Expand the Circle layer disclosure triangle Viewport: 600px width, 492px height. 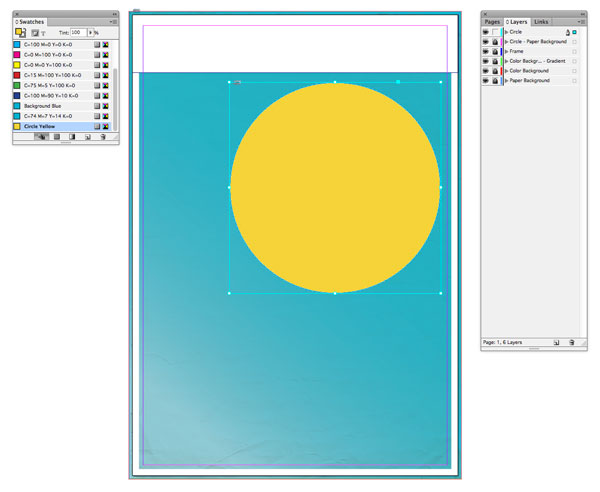[507, 32]
